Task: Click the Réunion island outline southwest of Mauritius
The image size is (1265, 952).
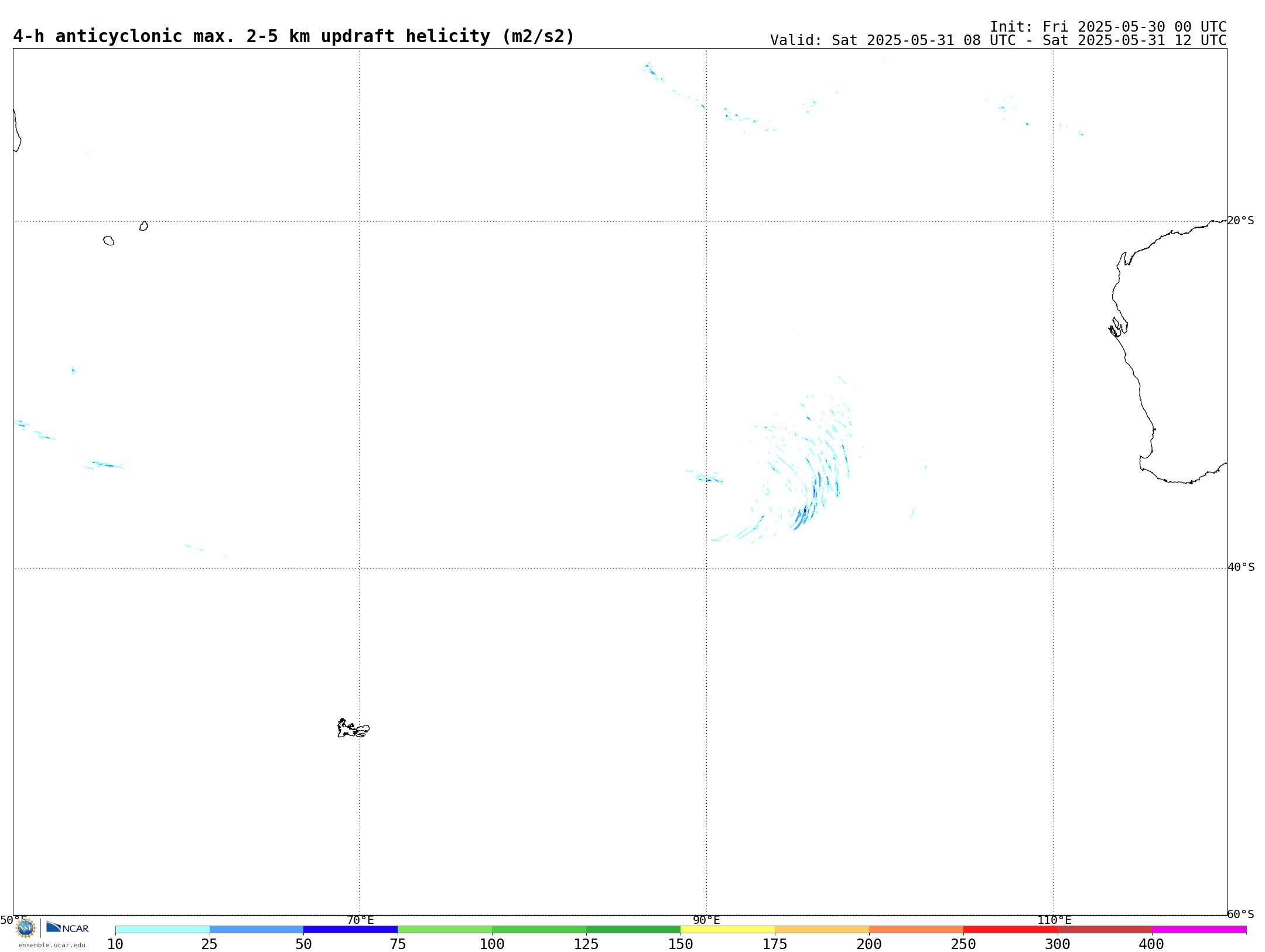Action: (x=108, y=241)
